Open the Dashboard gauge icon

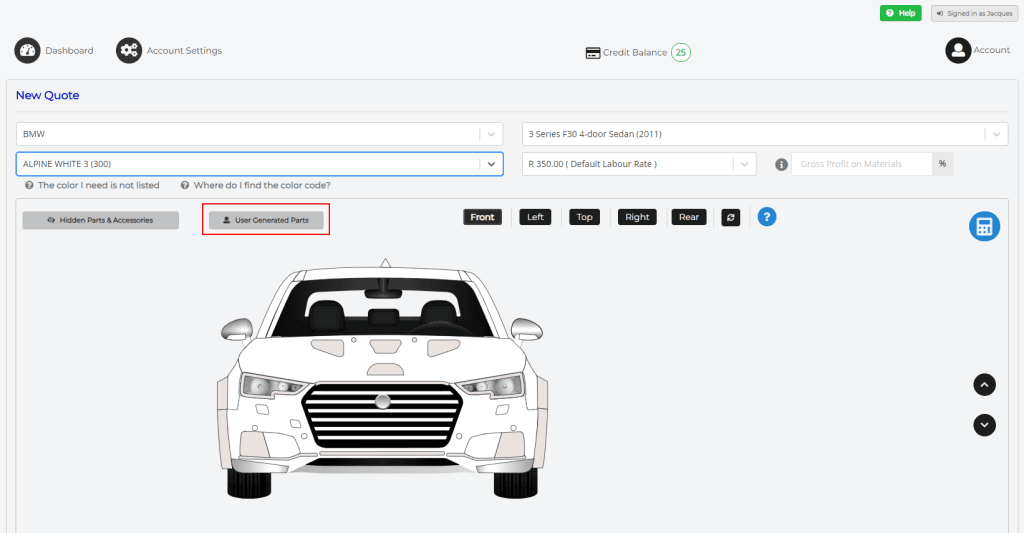28,51
